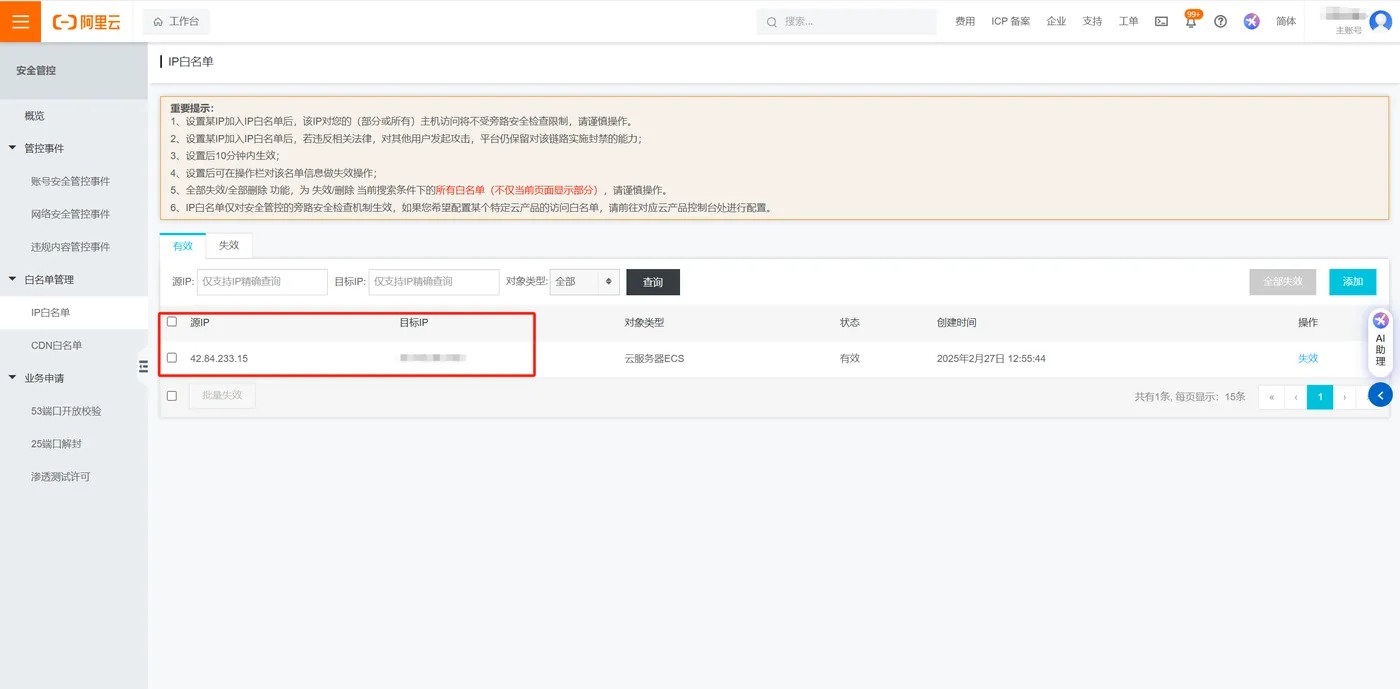The image size is (1400, 689).
Task: Click the 全部失效 button
Action: (1283, 282)
